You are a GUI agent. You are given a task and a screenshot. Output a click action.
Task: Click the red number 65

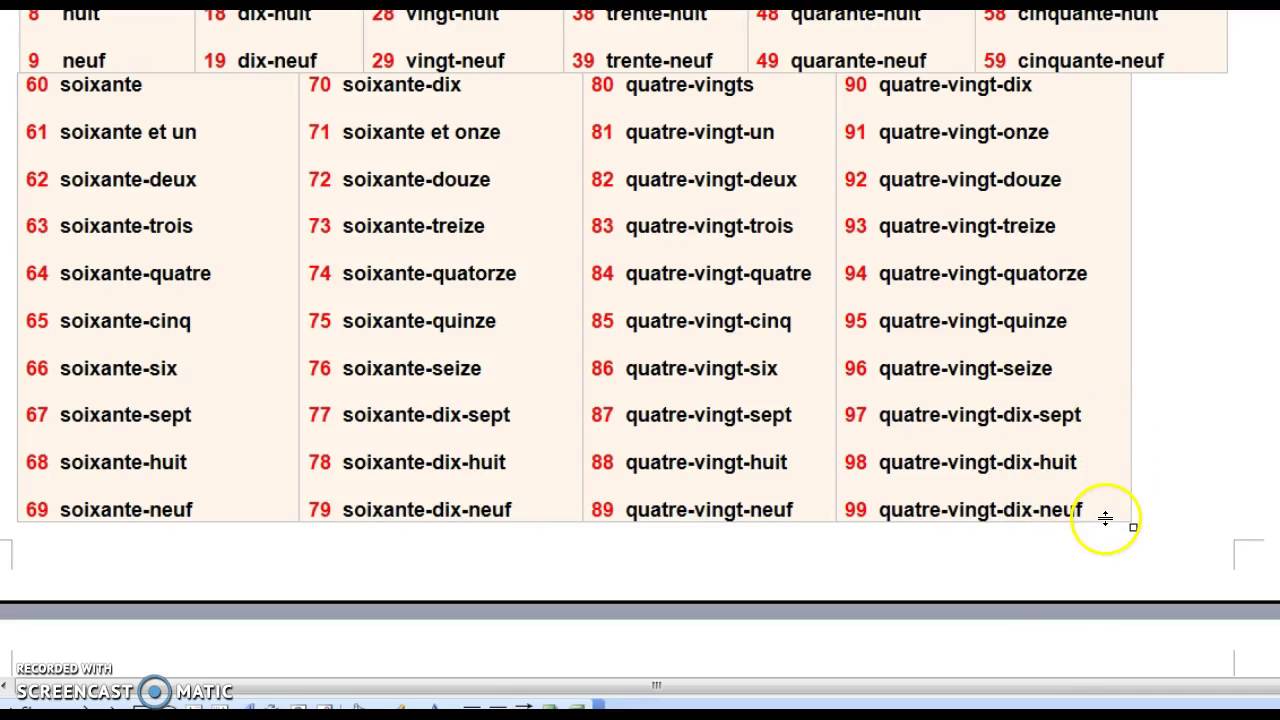pos(37,321)
